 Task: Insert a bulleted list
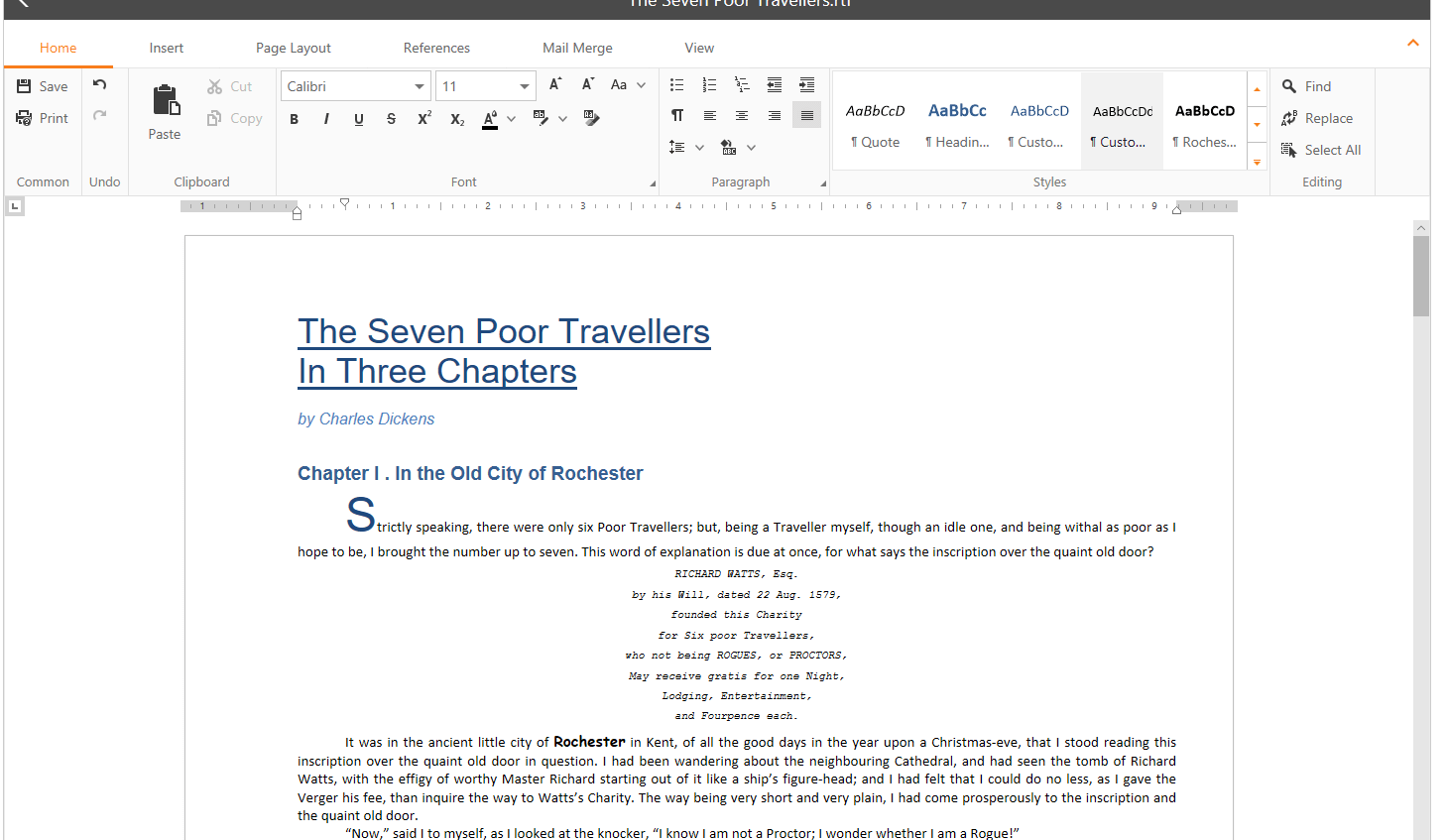point(677,85)
